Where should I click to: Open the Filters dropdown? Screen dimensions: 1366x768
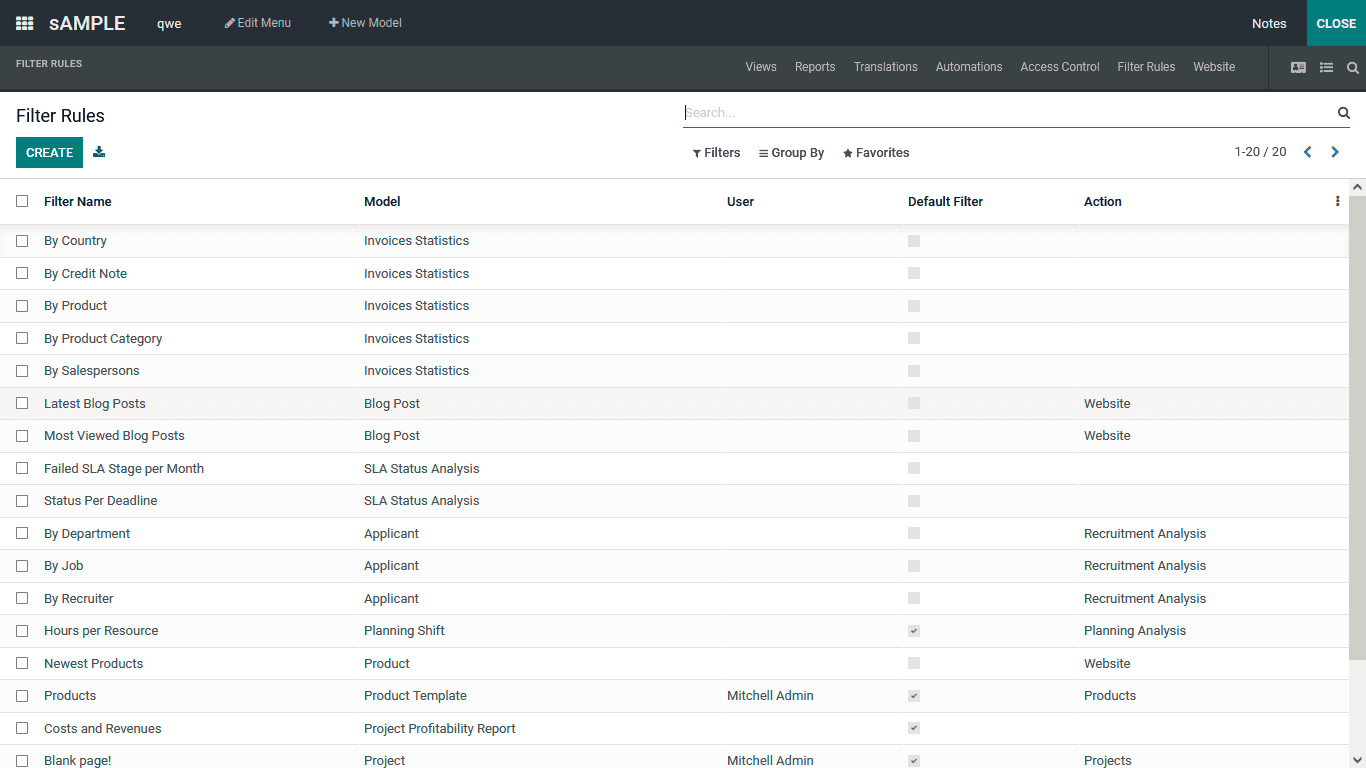(716, 152)
